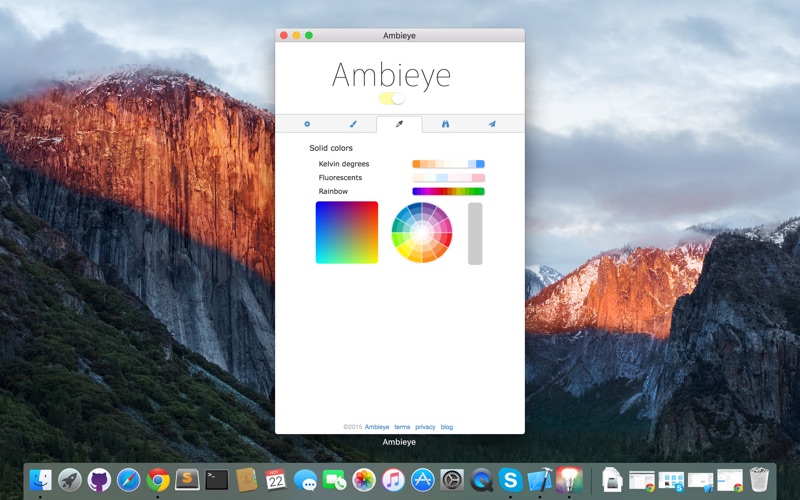800x500 pixels.
Task: Open App Store in the dock
Action: pos(423,480)
